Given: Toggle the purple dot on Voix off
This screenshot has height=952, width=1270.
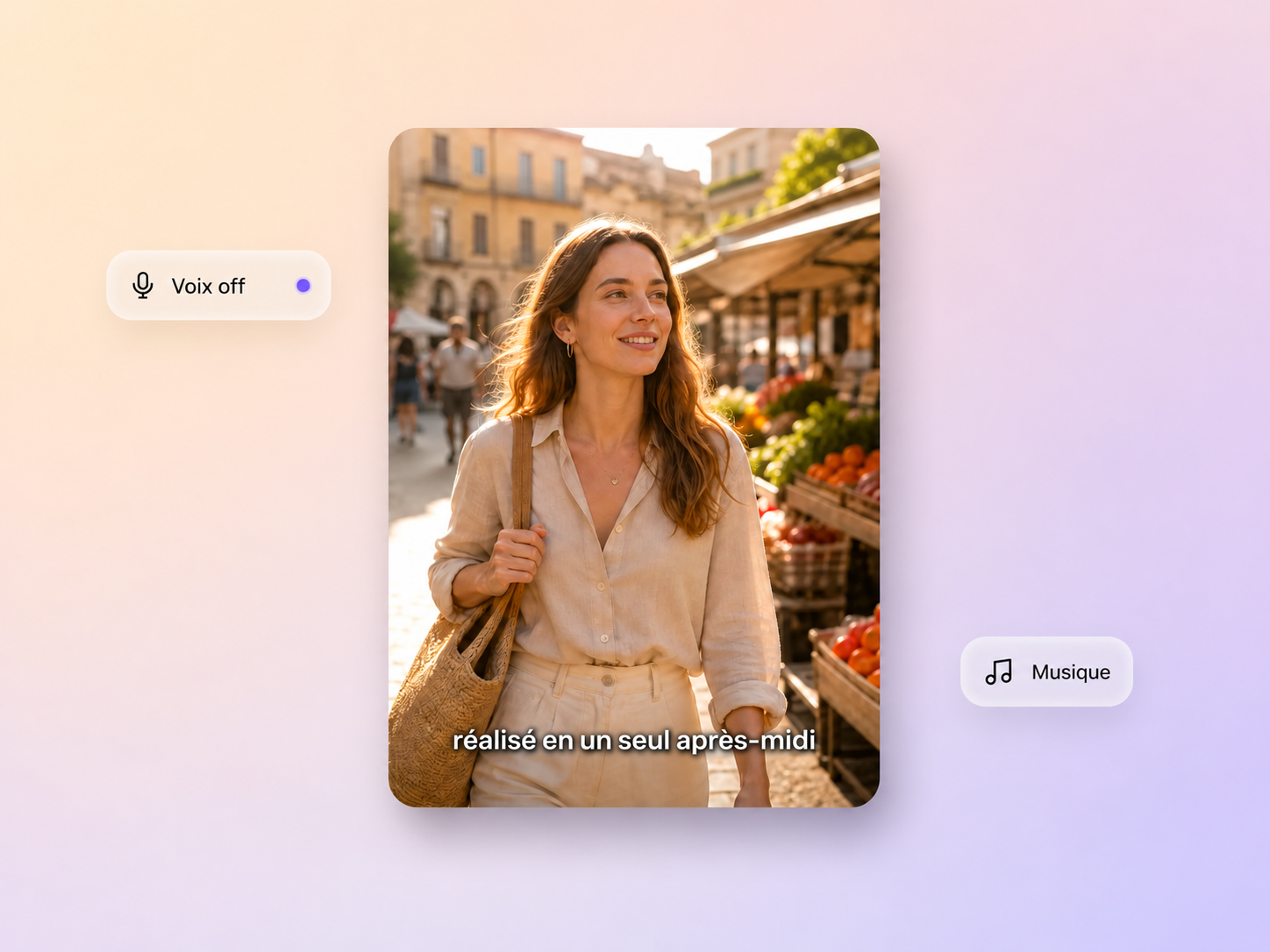Looking at the screenshot, I should tap(303, 286).
